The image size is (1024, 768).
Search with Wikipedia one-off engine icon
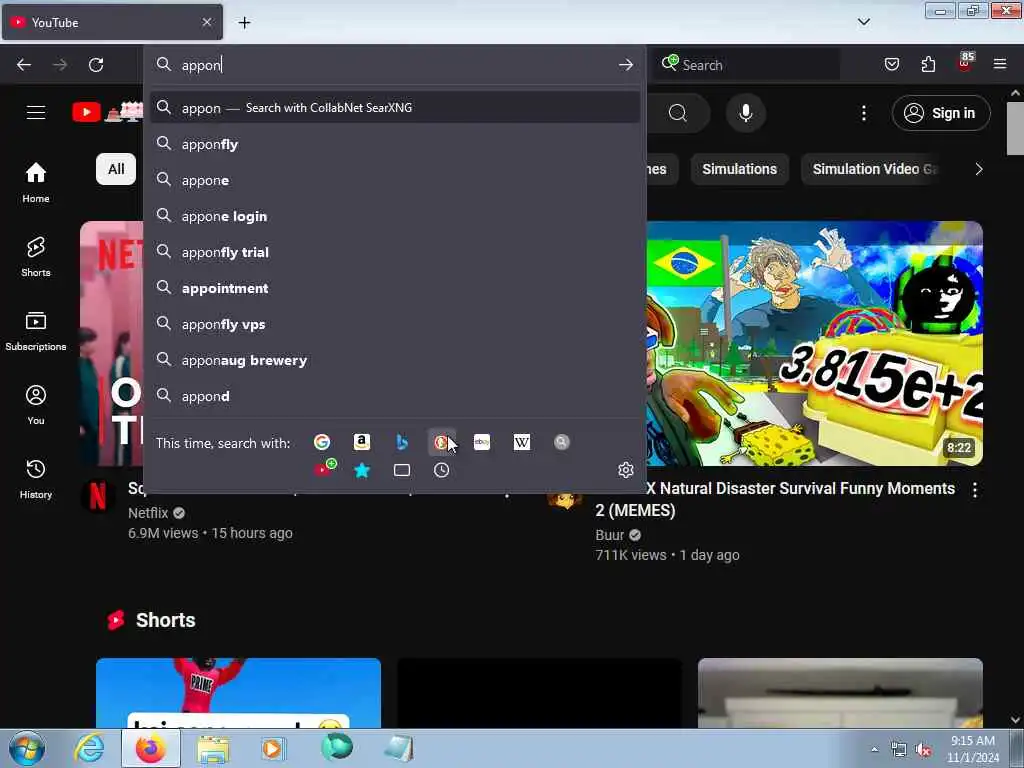tap(522, 442)
